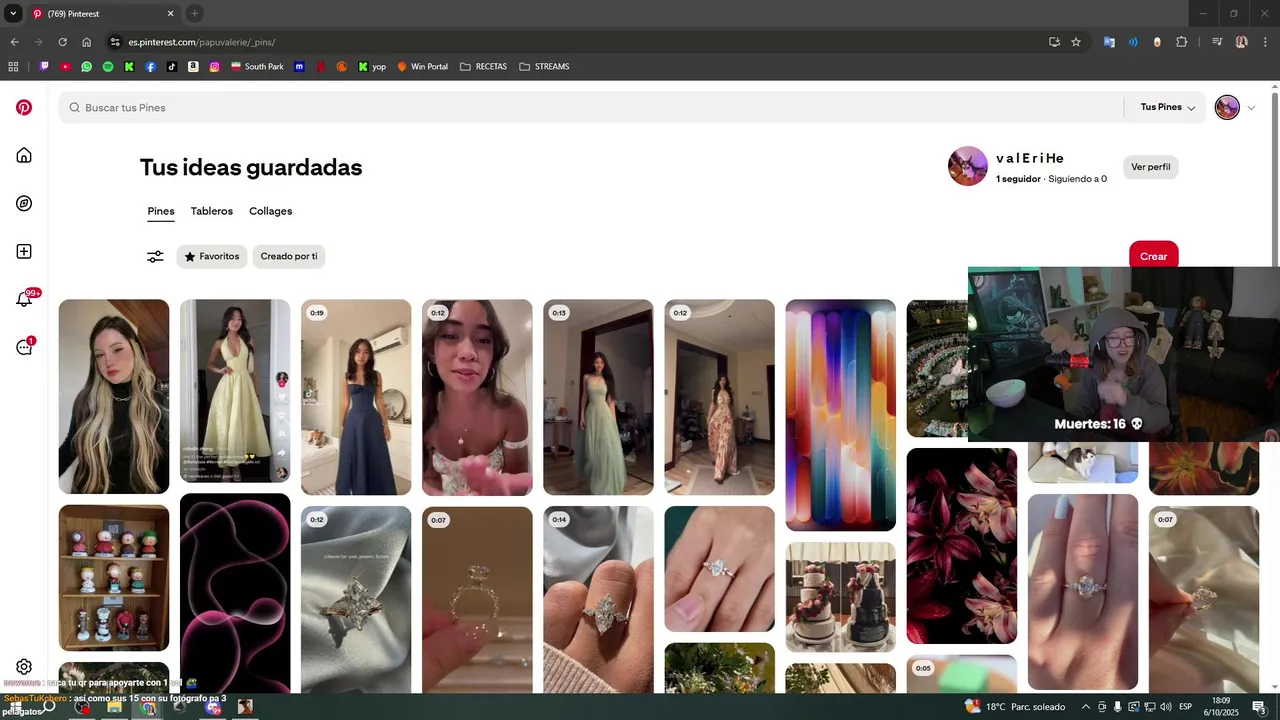Click the valEriHe profile name
This screenshot has height=720, width=1280.
click(1030, 158)
